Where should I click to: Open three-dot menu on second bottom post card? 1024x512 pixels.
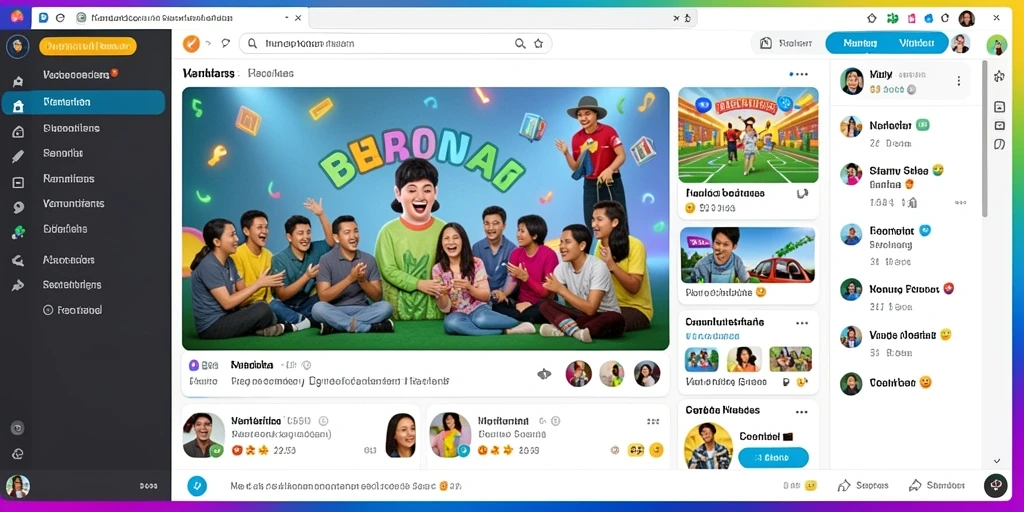coord(652,421)
